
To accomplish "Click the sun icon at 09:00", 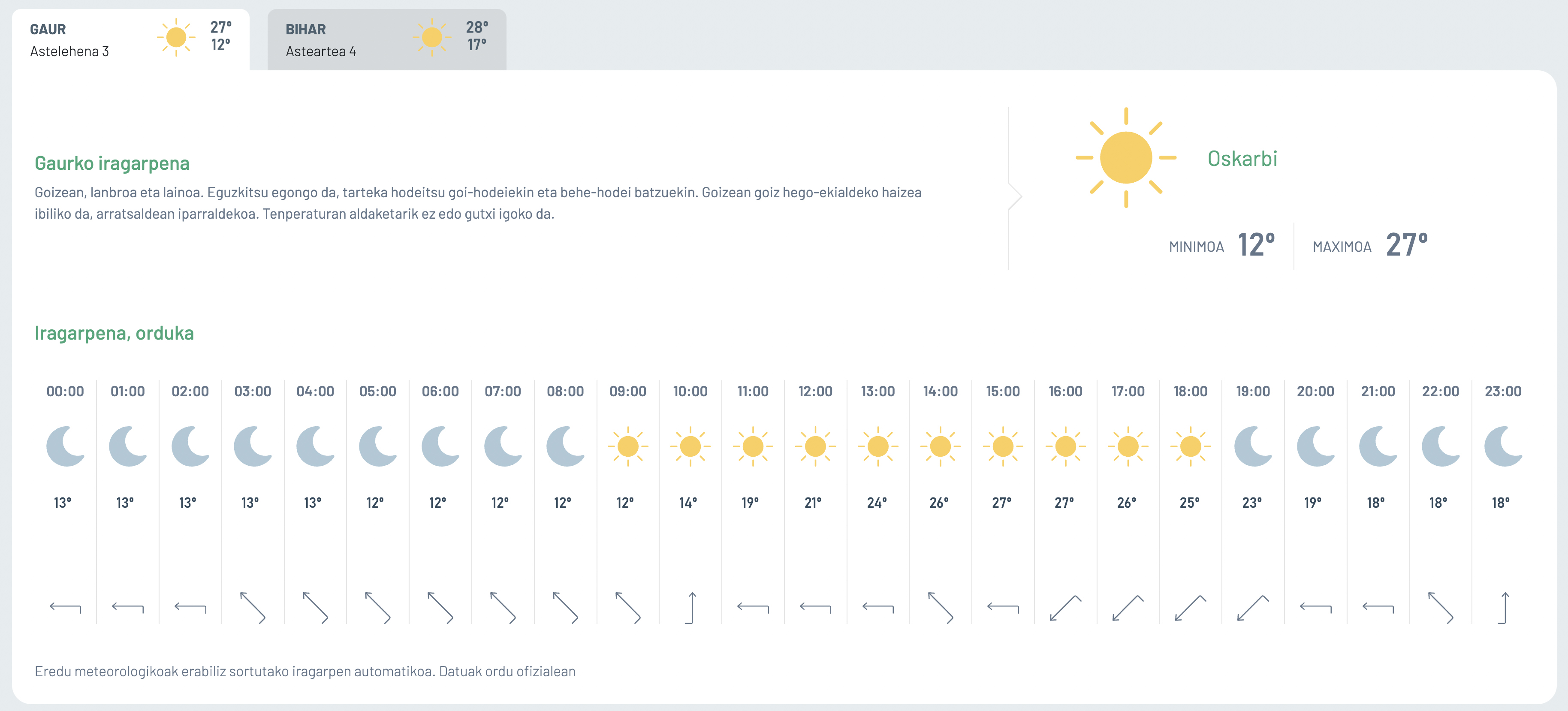I will (x=627, y=446).
